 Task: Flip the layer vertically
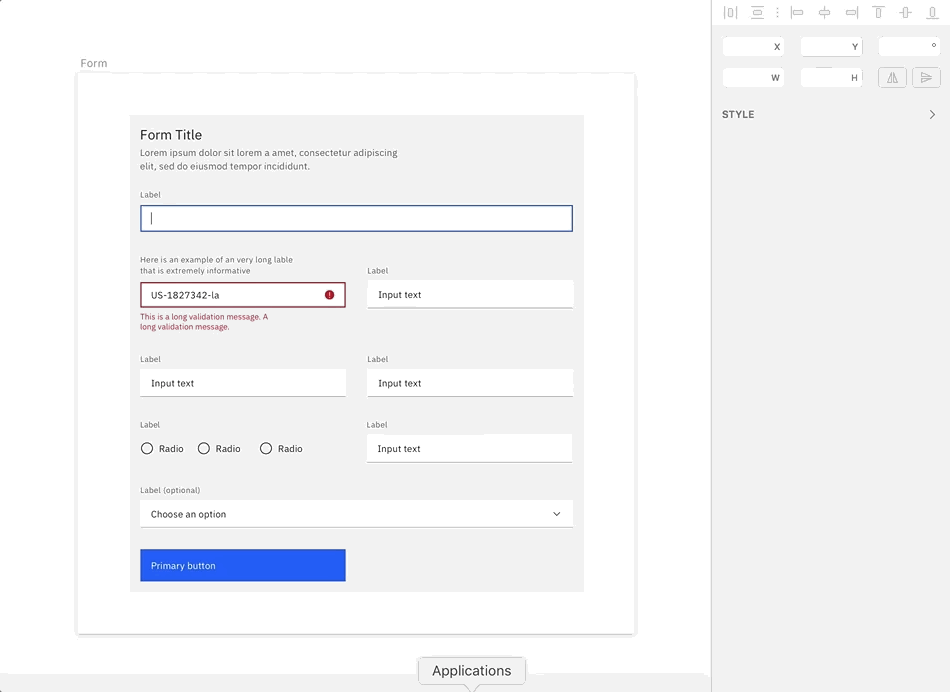926,77
